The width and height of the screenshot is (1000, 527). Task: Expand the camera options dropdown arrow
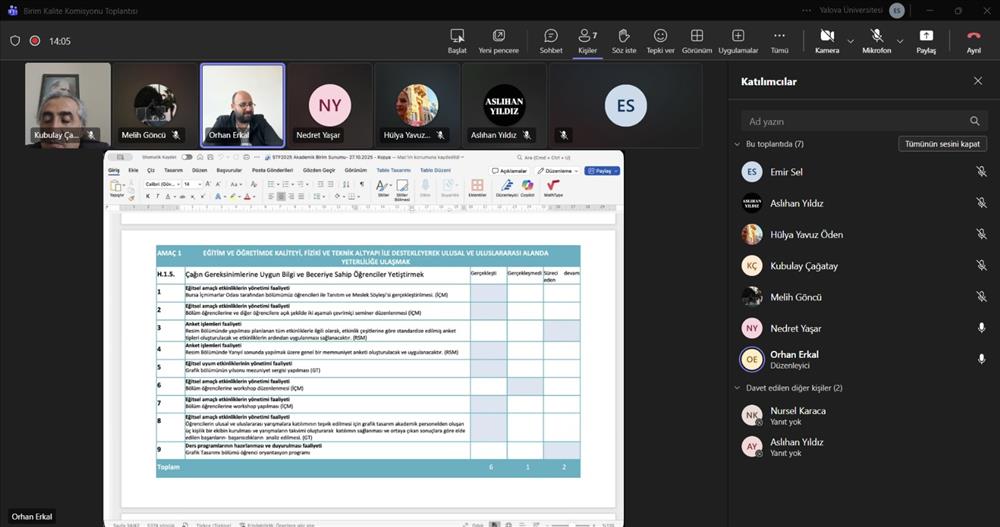pos(851,41)
